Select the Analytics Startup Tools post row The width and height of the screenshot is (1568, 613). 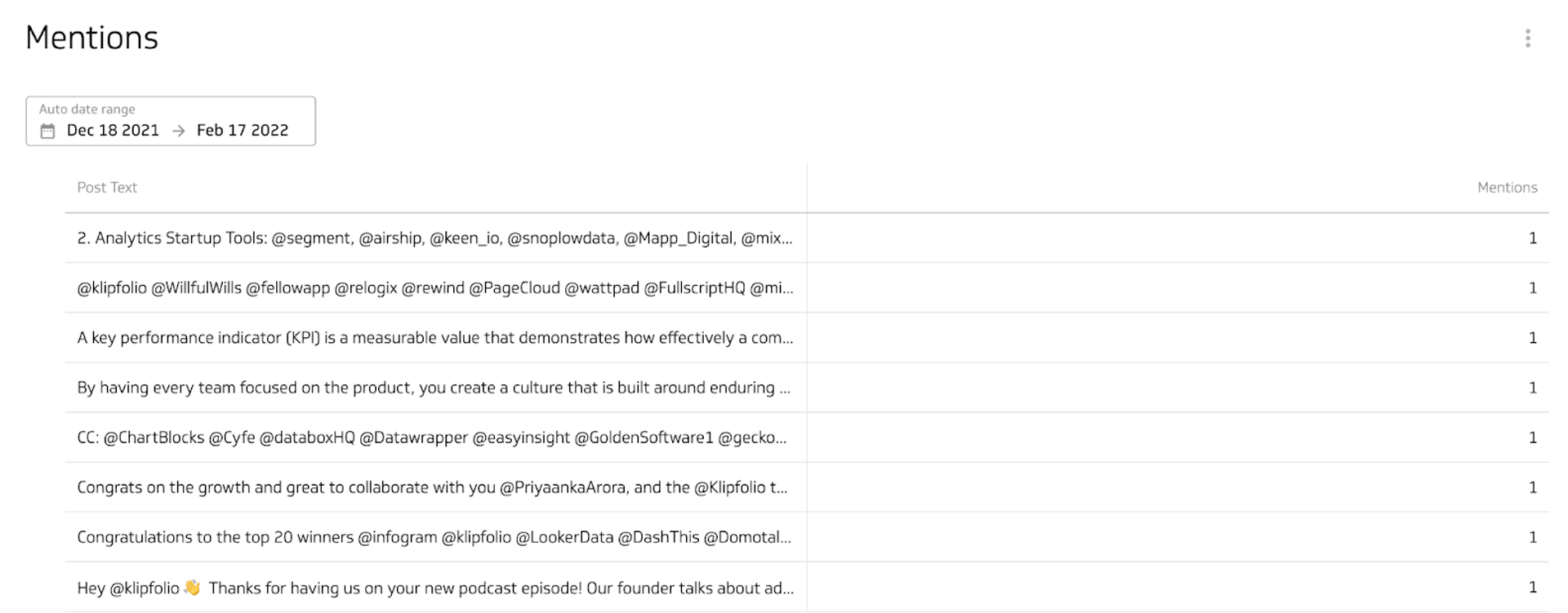434,238
